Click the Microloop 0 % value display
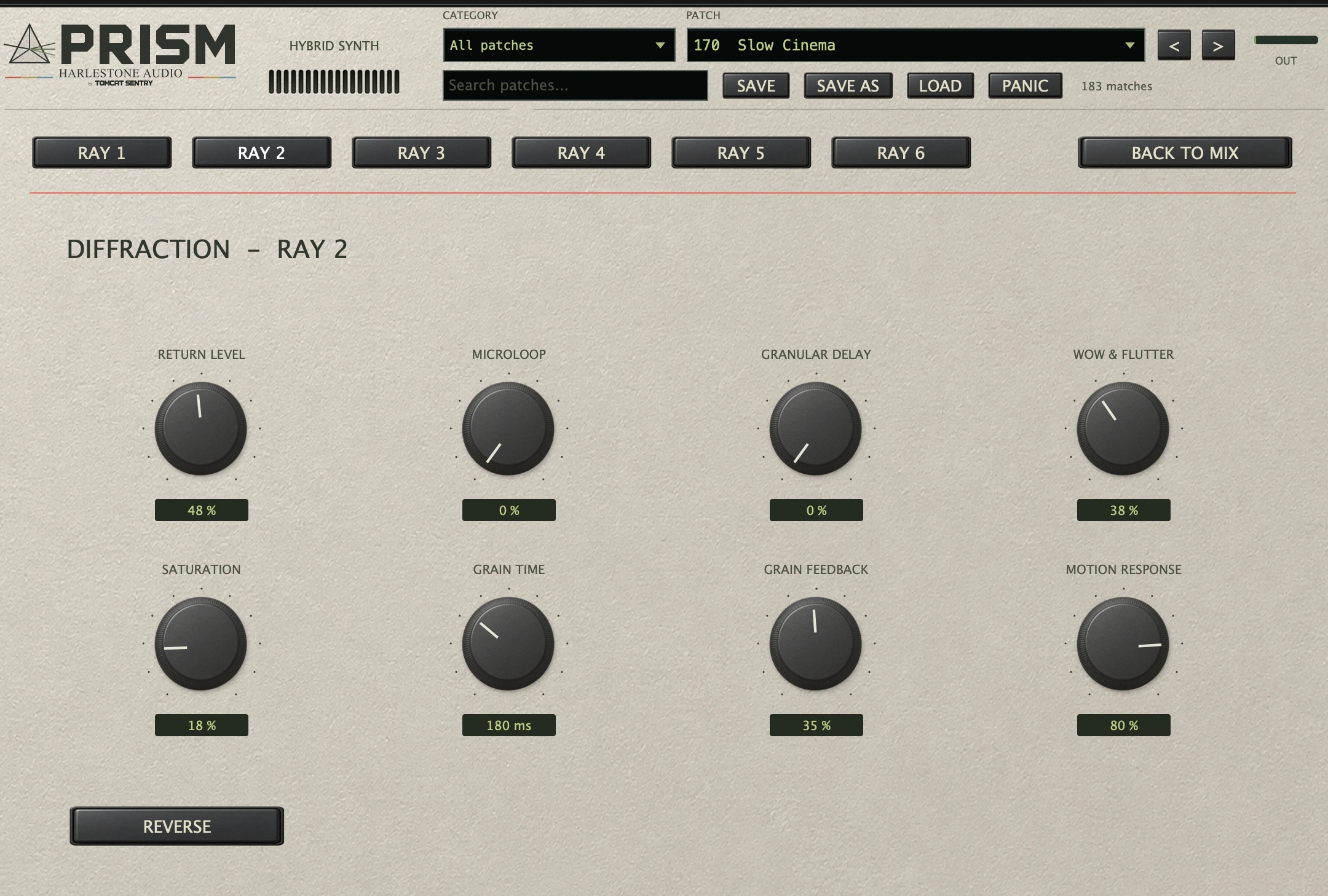The width and height of the screenshot is (1328, 896). pos(509,510)
